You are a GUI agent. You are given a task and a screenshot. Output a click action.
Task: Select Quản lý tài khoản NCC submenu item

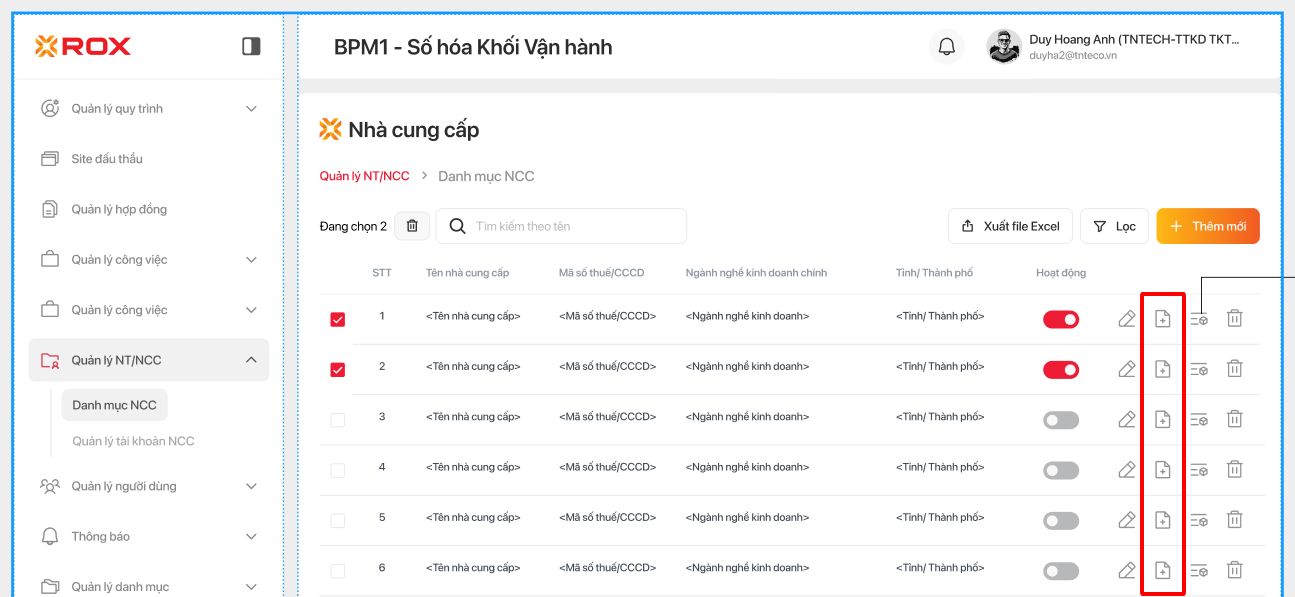point(133,441)
